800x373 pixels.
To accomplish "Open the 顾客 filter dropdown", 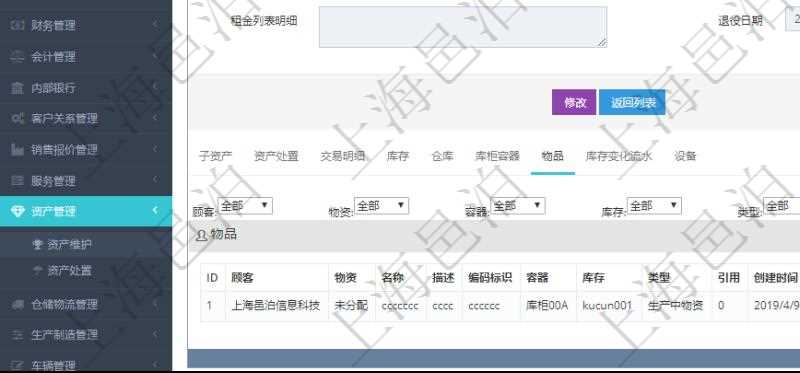I will (245, 206).
